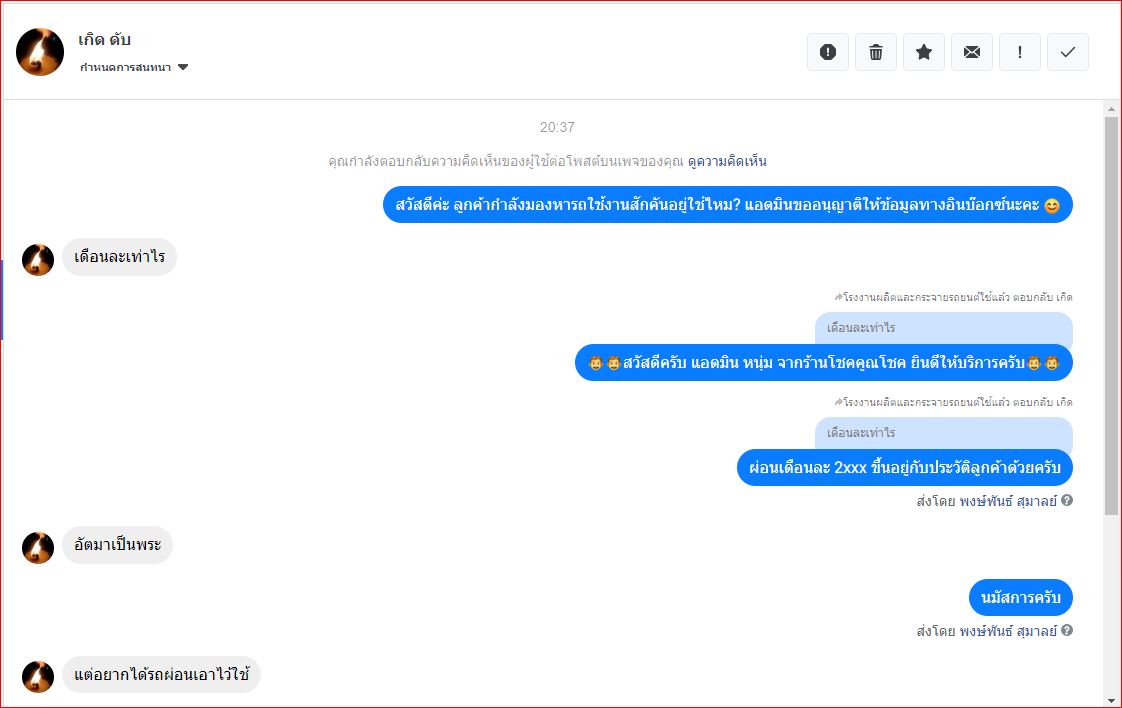The height and width of the screenshot is (708, 1122).
Task: Select message bubble ผ่อนเดือนละ 2xxx
Action: pos(904,467)
